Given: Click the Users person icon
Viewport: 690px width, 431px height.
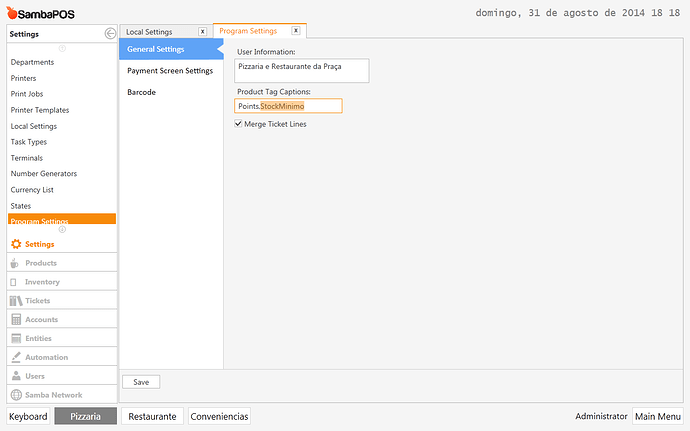Looking at the screenshot, I should (16, 376).
